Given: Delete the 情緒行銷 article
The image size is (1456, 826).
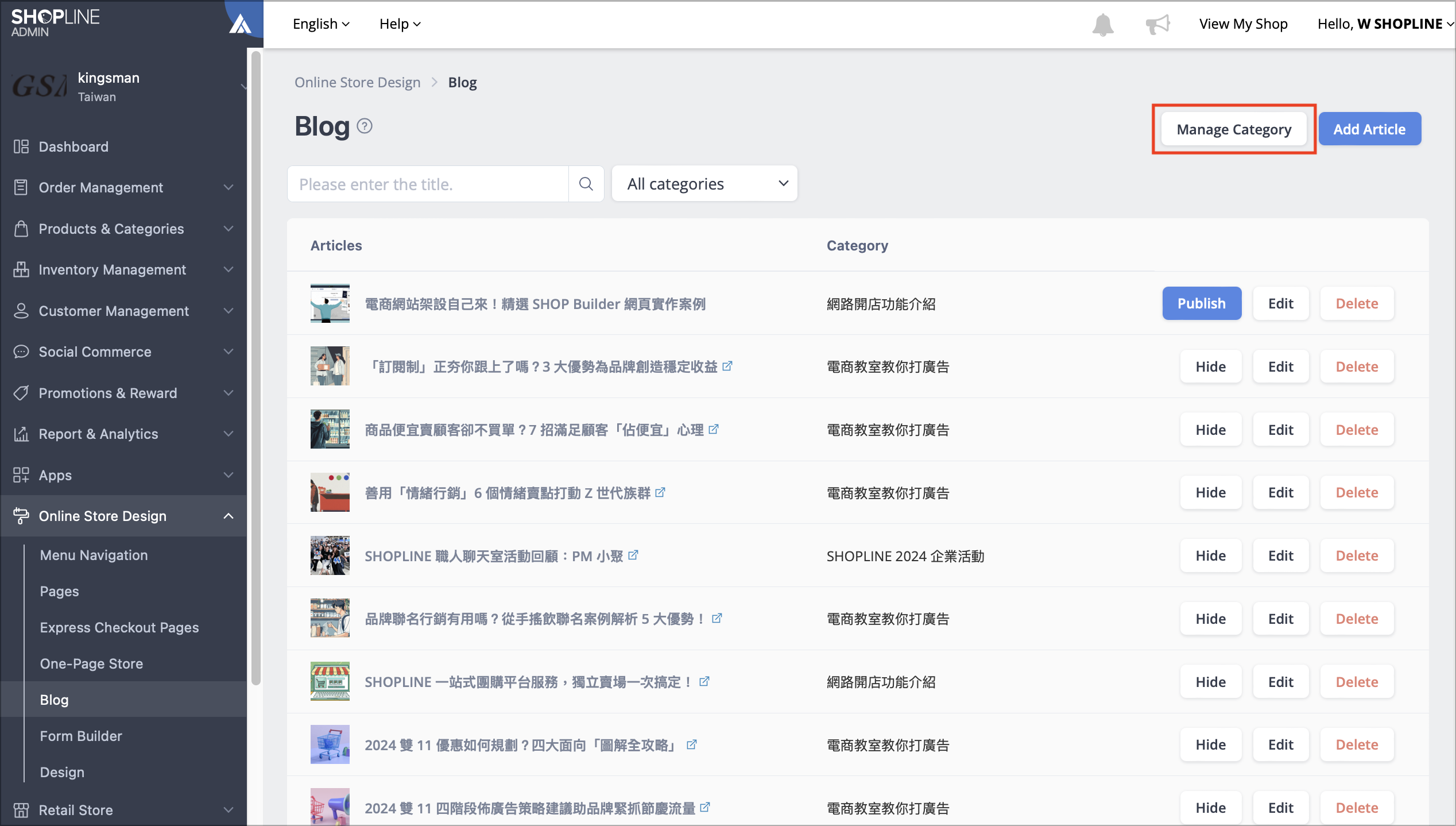Looking at the screenshot, I should click(1357, 492).
